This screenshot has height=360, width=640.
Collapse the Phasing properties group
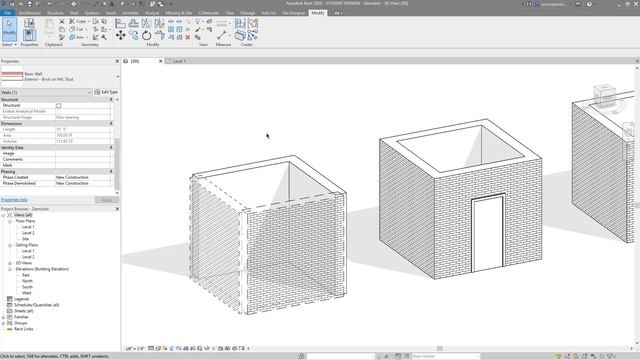[x=111, y=171]
